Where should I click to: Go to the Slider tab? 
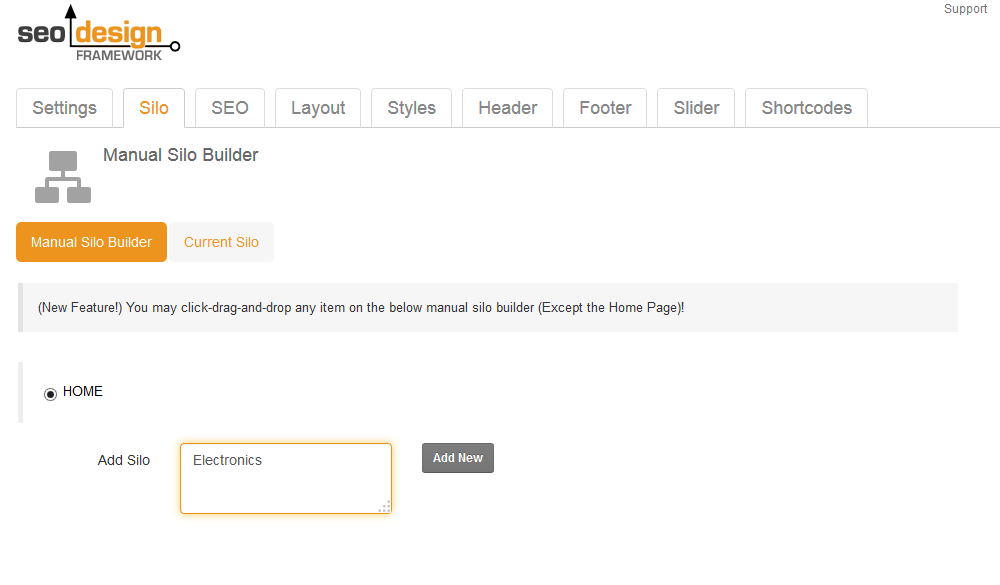click(696, 108)
